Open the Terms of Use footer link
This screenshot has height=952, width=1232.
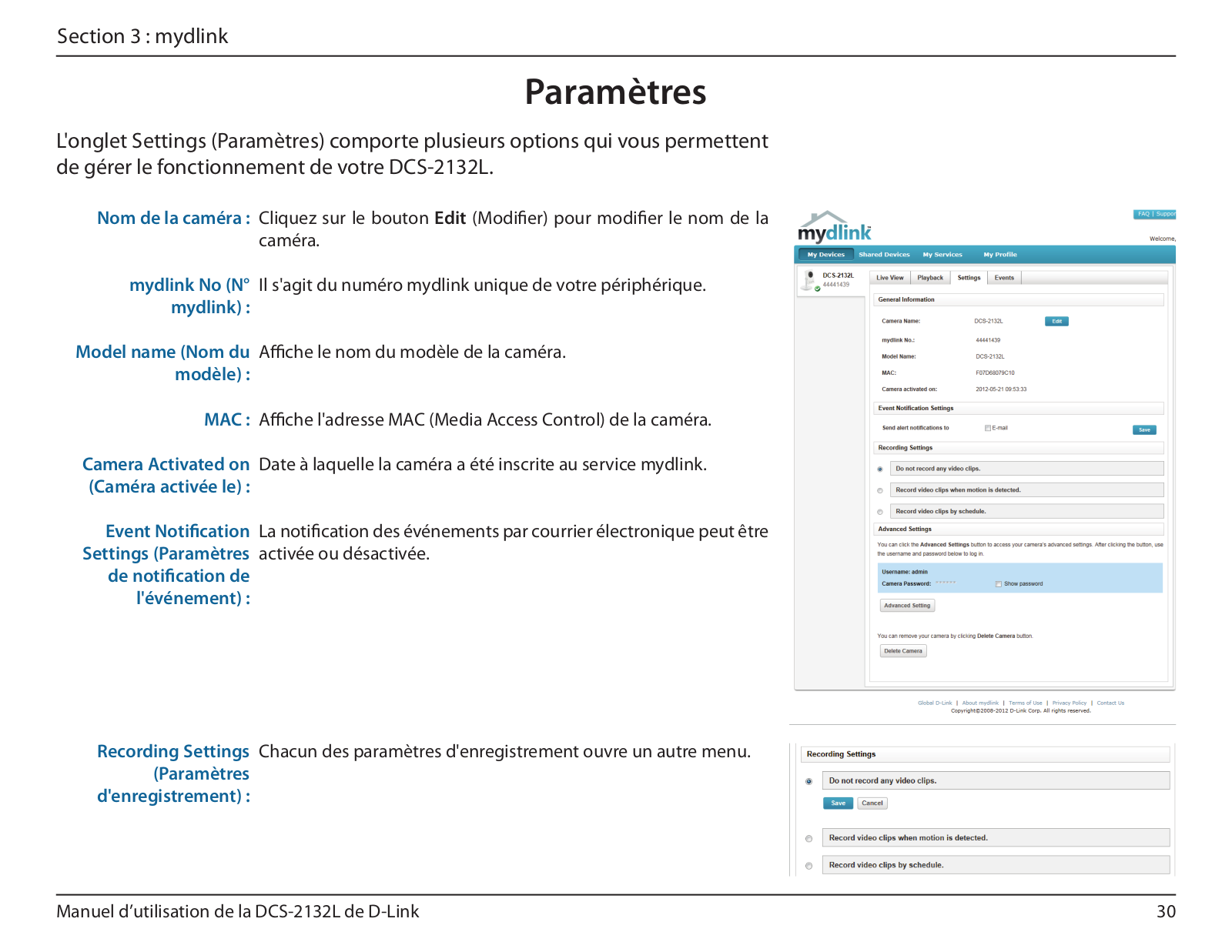(1026, 703)
